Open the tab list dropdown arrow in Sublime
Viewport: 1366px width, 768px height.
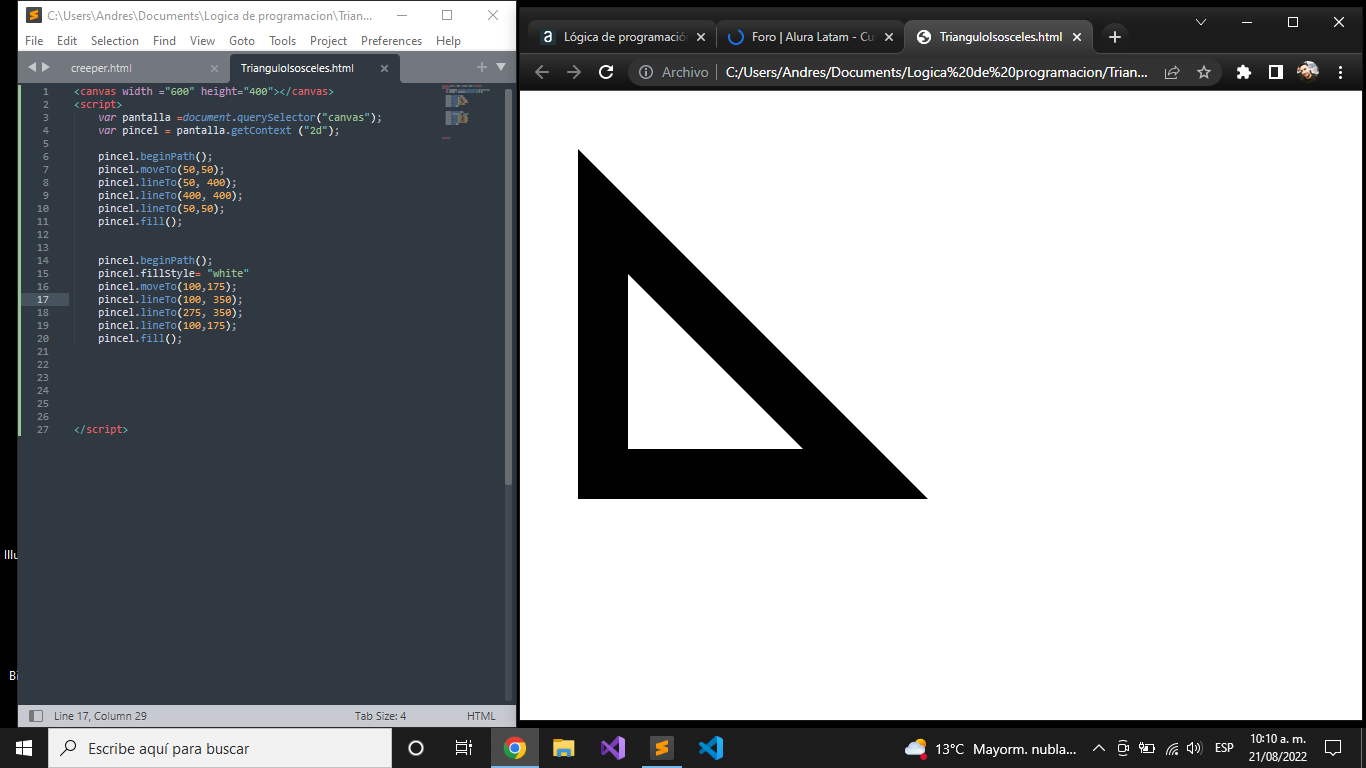click(x=501, y=67)
